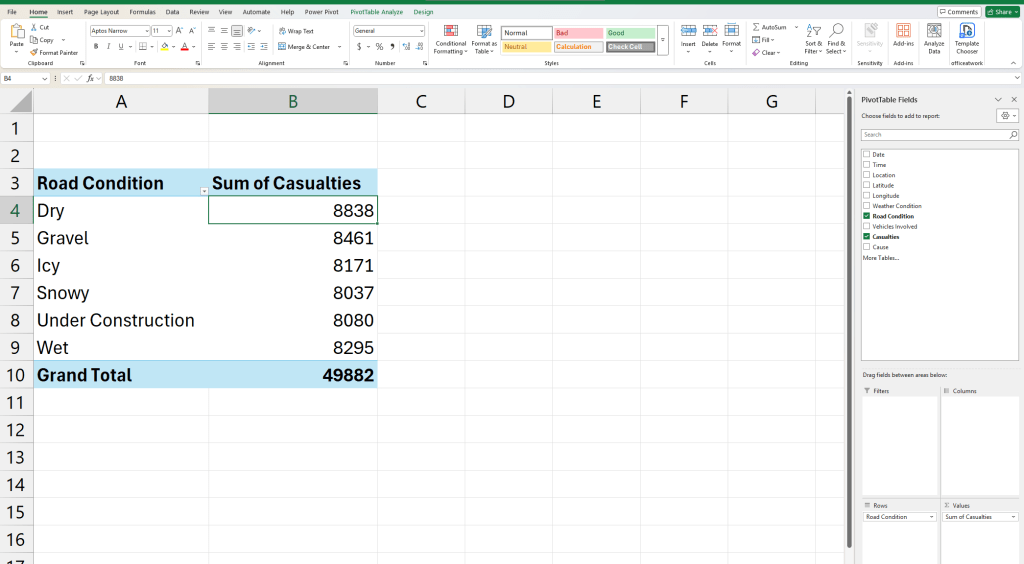Open the Insert ribbon tab

[65, 12]
